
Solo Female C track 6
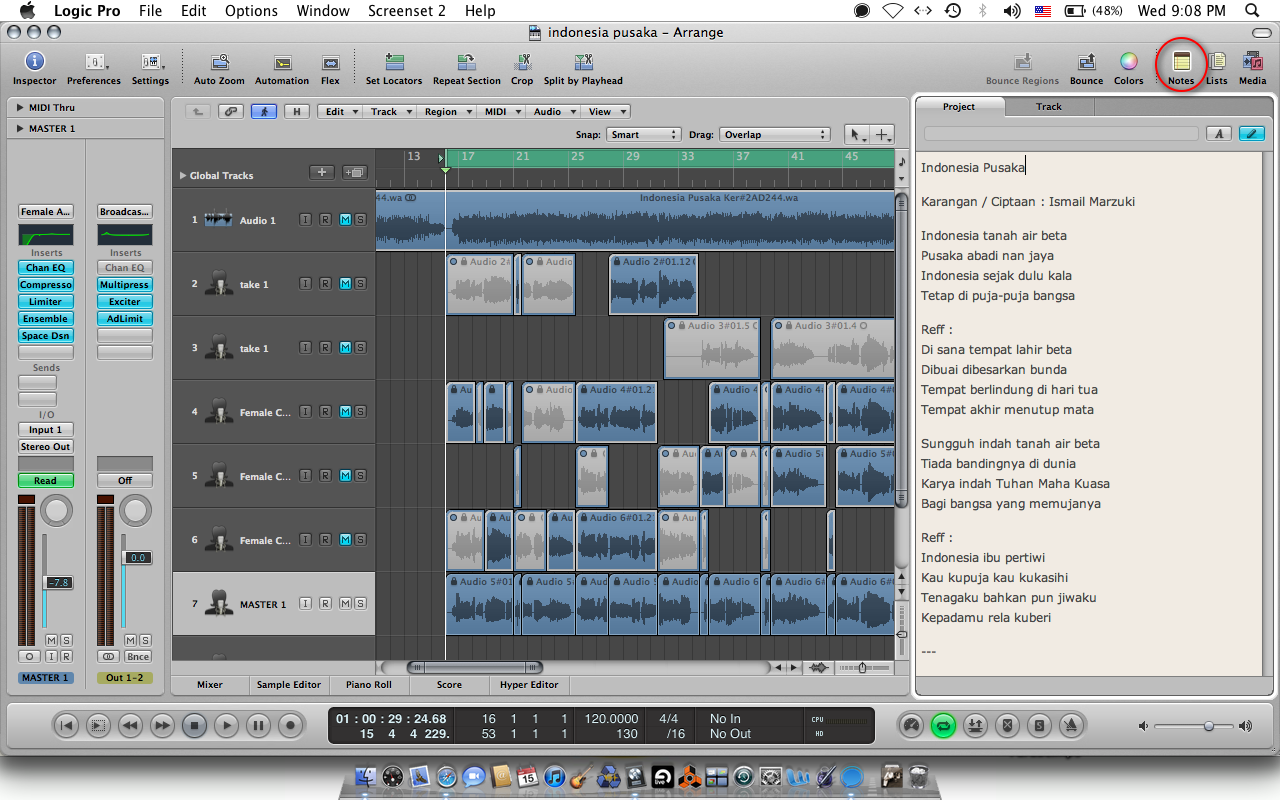[x=360, y=540]
